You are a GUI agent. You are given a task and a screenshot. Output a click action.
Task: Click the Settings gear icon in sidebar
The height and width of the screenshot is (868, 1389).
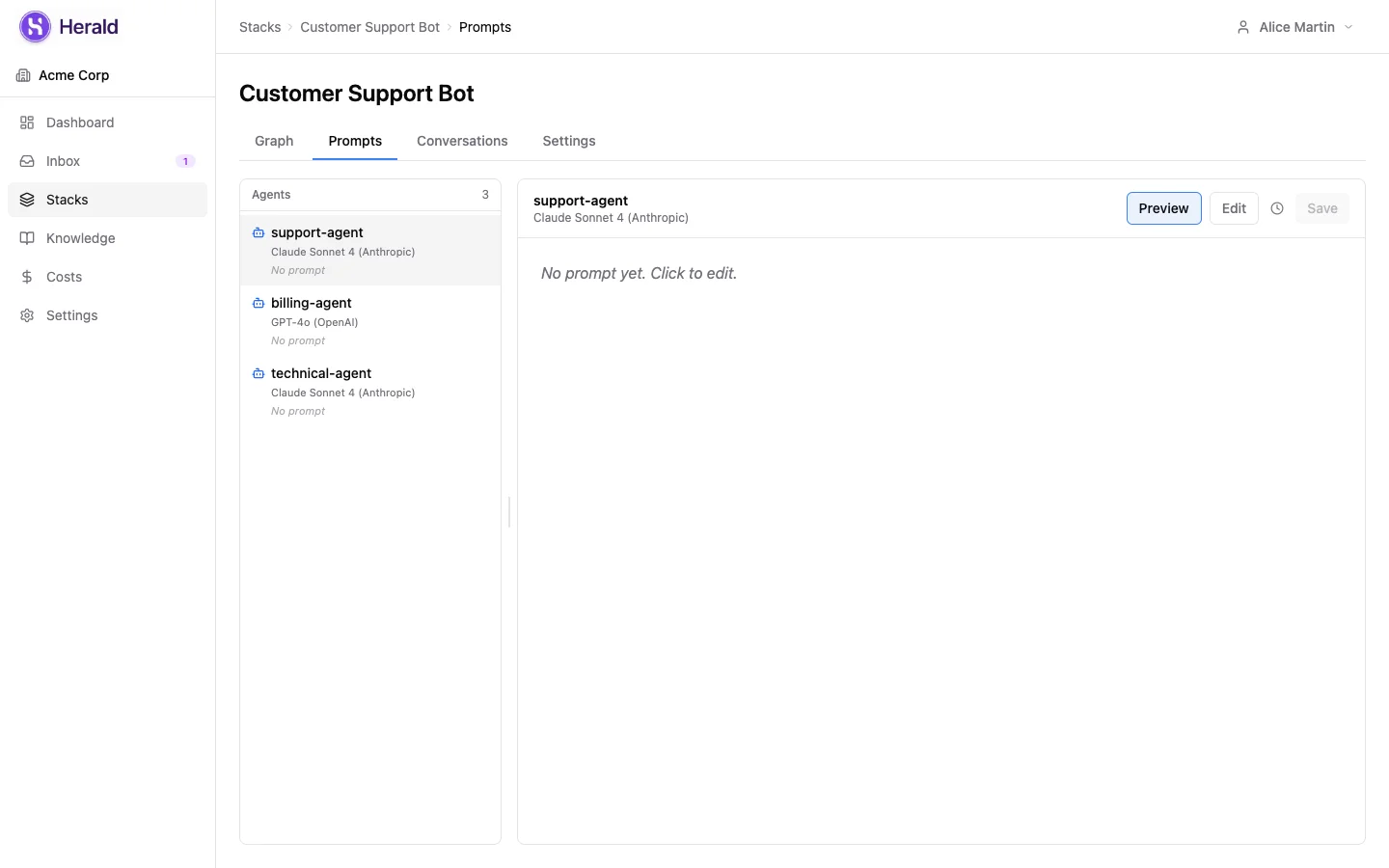[27, 315]
